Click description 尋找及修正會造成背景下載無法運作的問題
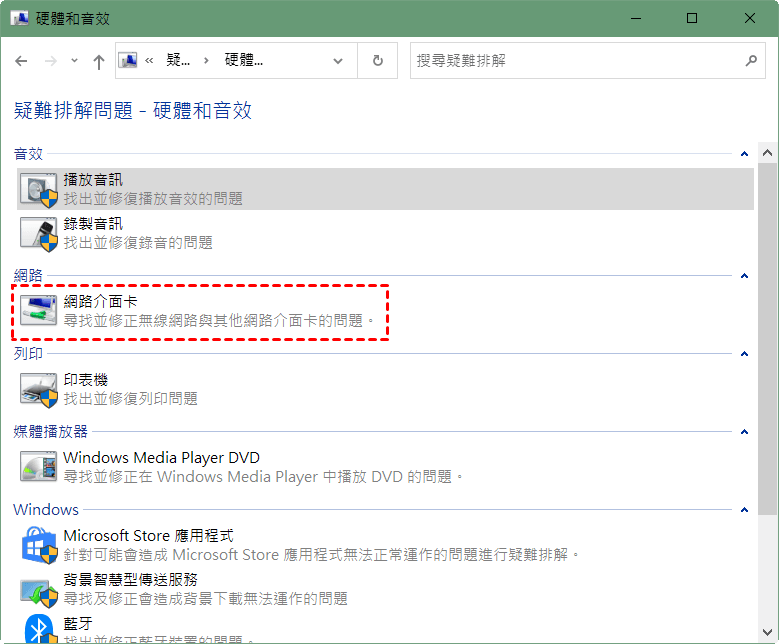This screenshot has width=779, height=644. click(x=205, y=599)
